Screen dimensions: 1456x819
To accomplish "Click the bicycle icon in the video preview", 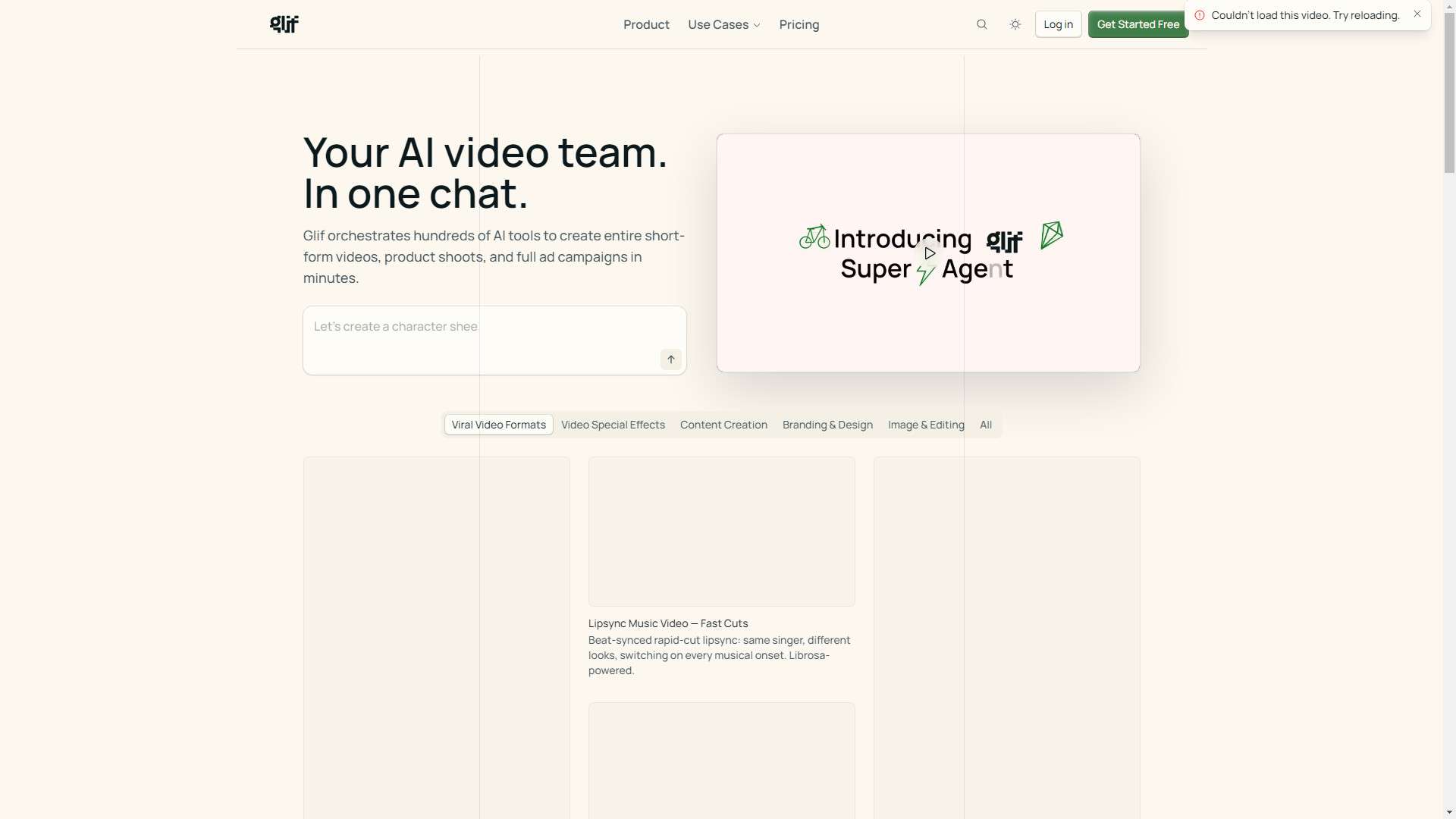I will pos(814,237).
